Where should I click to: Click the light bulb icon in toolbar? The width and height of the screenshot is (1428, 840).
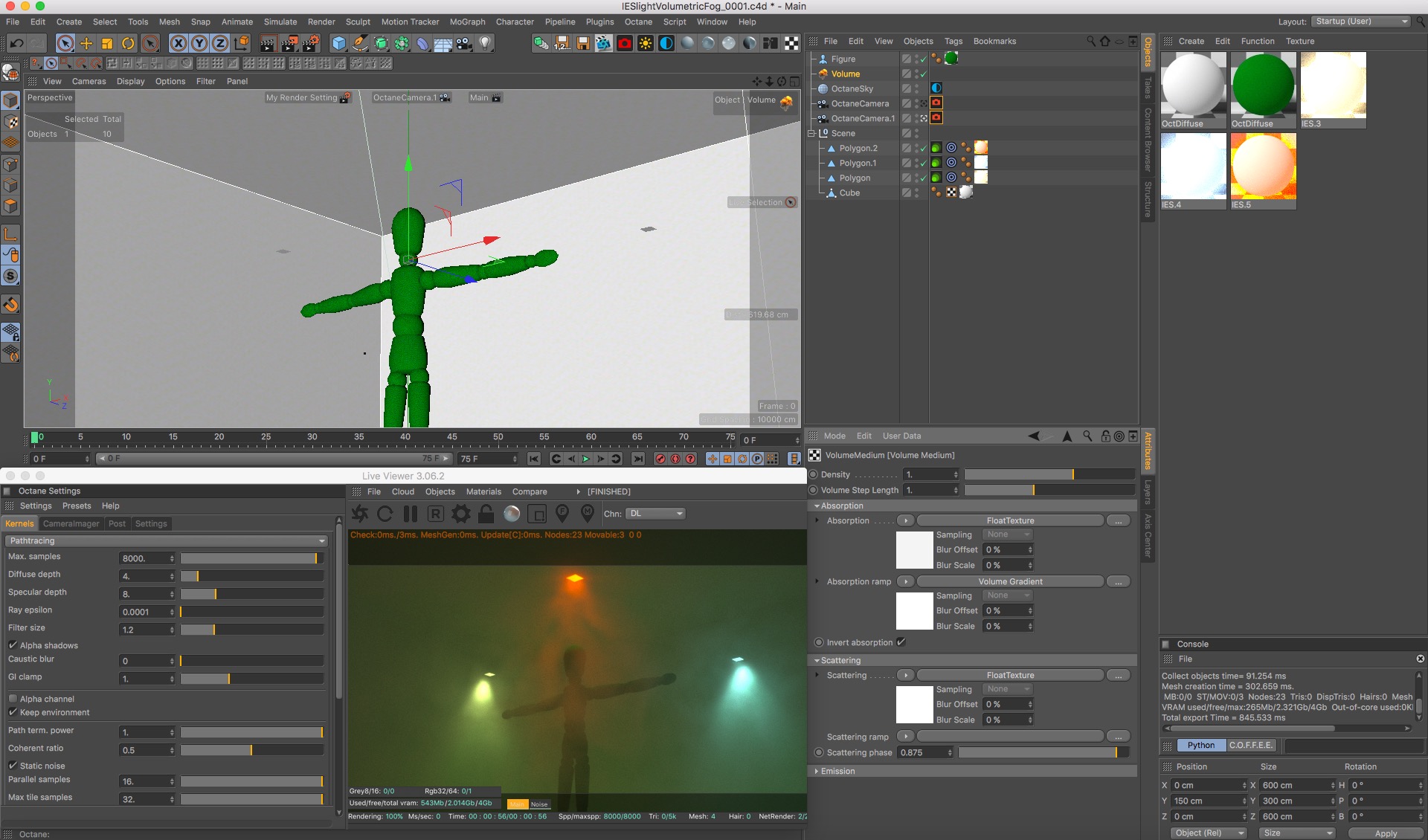click(x=485, y=43)
